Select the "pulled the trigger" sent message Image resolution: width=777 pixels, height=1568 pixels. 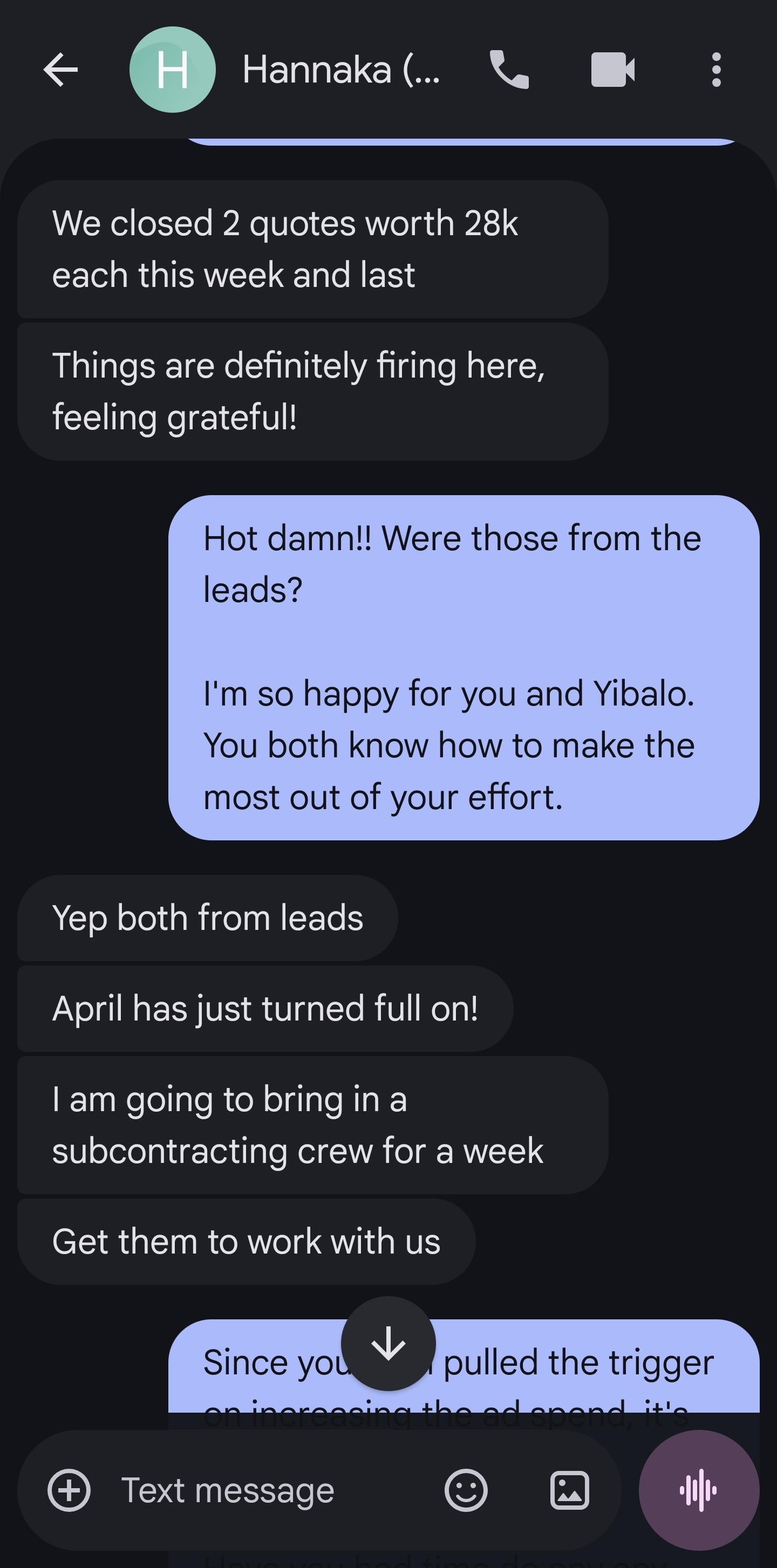click(464, 1366)
